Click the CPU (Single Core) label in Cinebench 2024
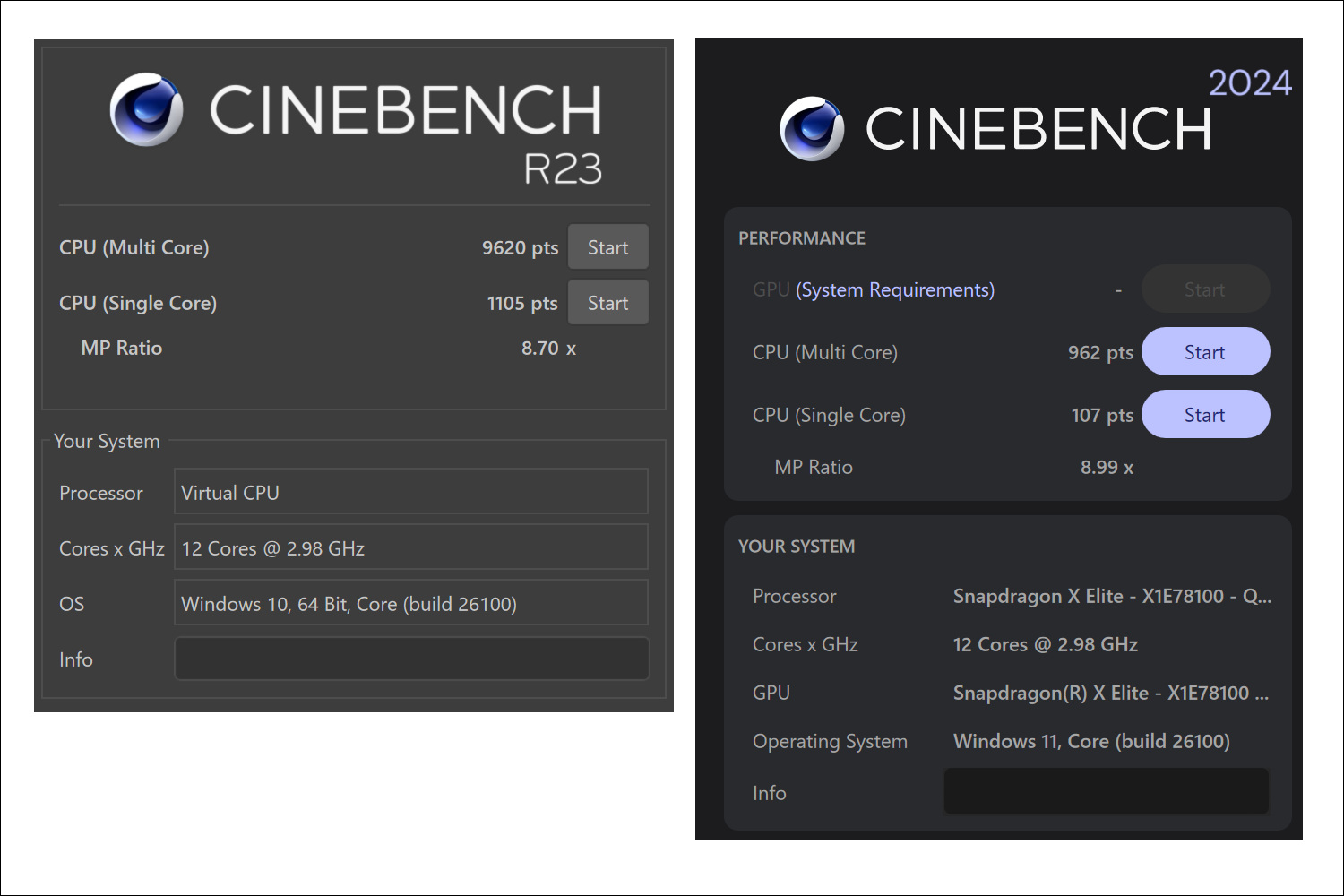1344x896 pixels. (x=829, y=416)
